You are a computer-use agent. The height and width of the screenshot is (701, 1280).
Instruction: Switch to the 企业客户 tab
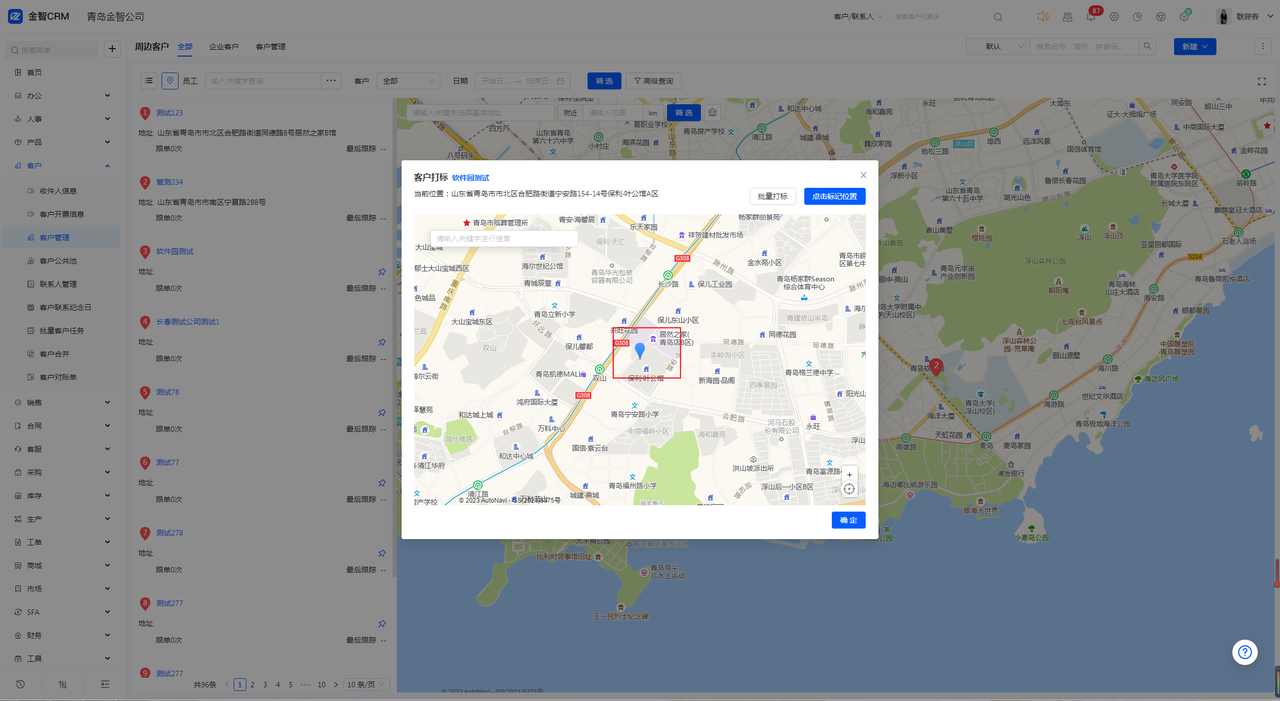point(224,47)
